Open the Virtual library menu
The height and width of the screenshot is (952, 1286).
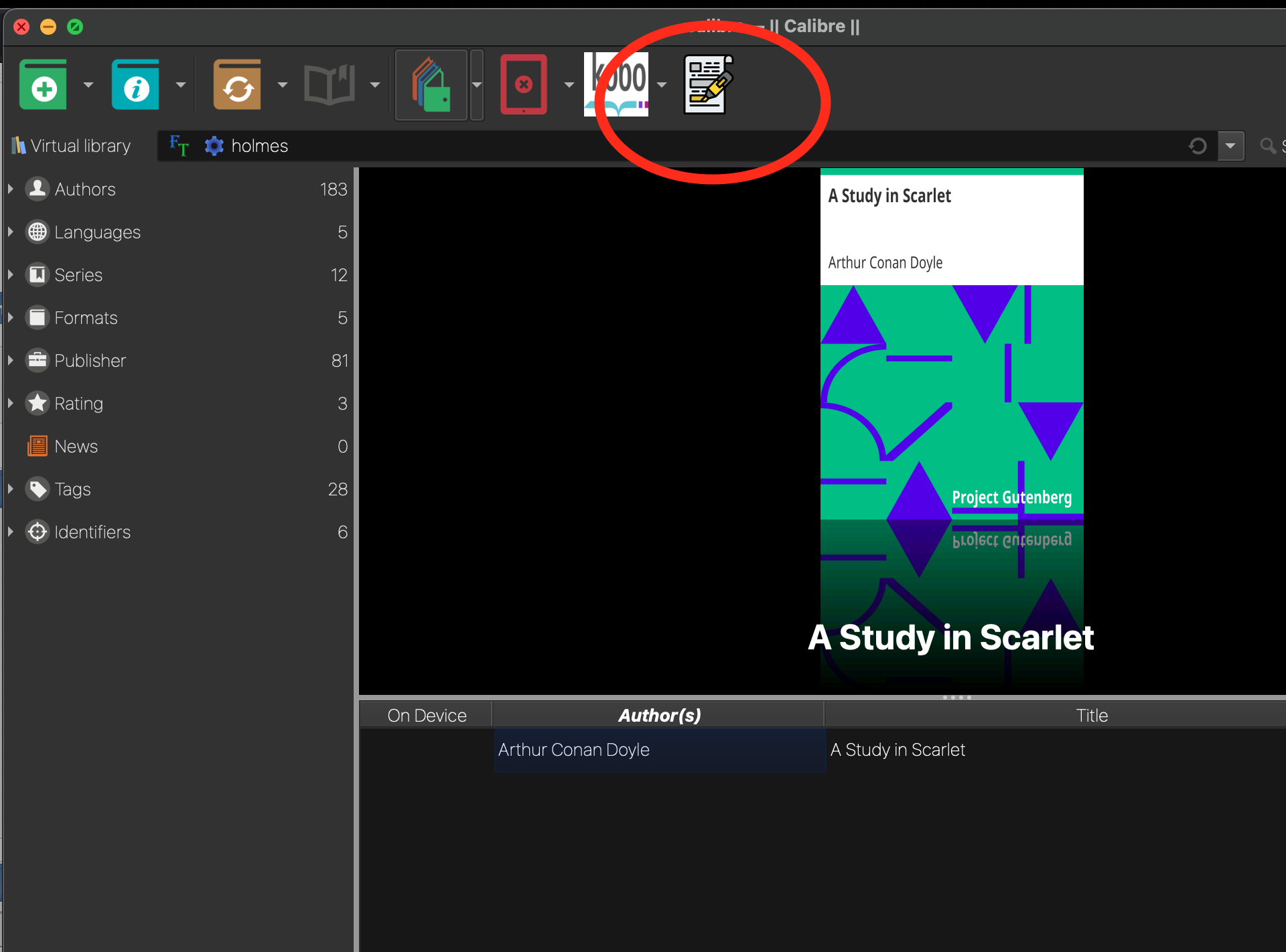(72, 146)
